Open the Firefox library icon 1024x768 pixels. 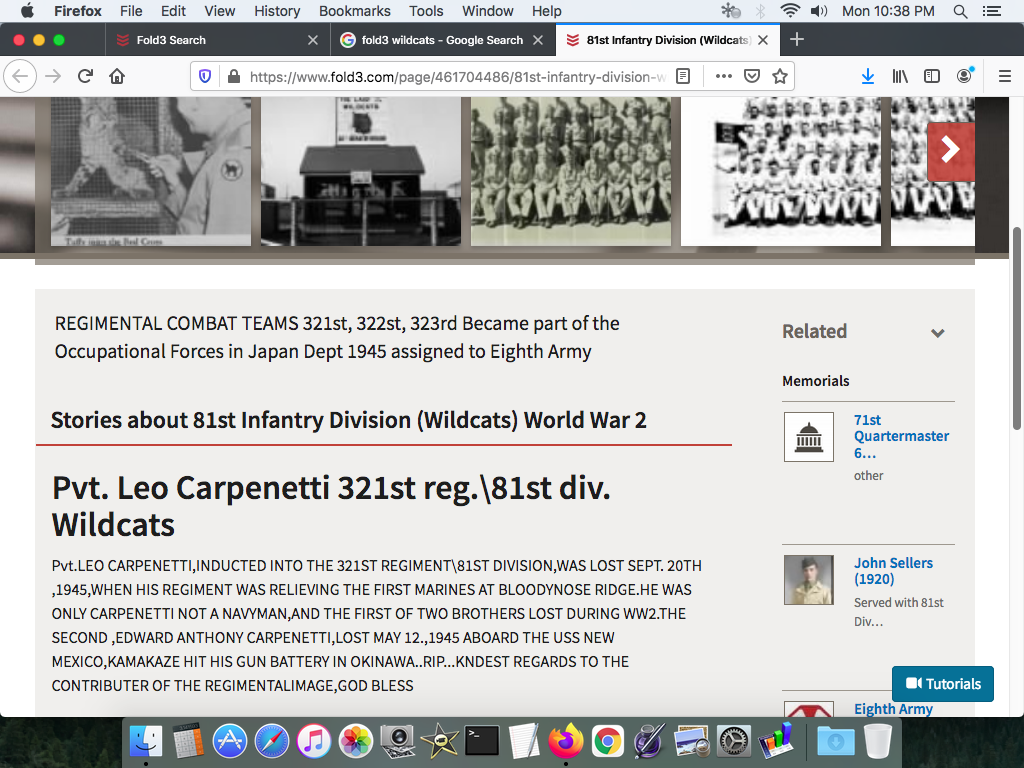[900, 76]
